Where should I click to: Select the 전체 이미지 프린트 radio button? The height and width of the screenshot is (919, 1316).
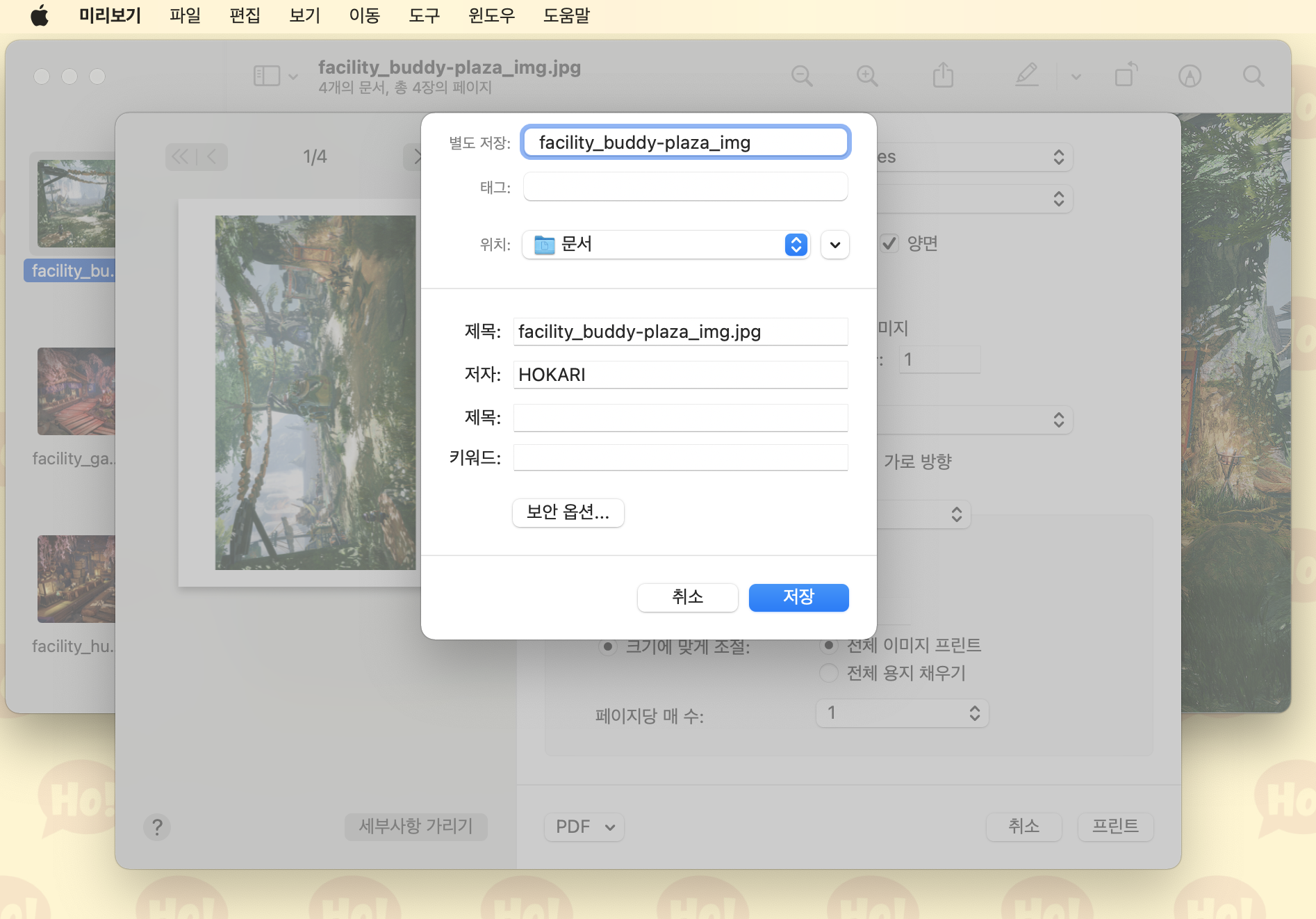(x=828, y=645)
